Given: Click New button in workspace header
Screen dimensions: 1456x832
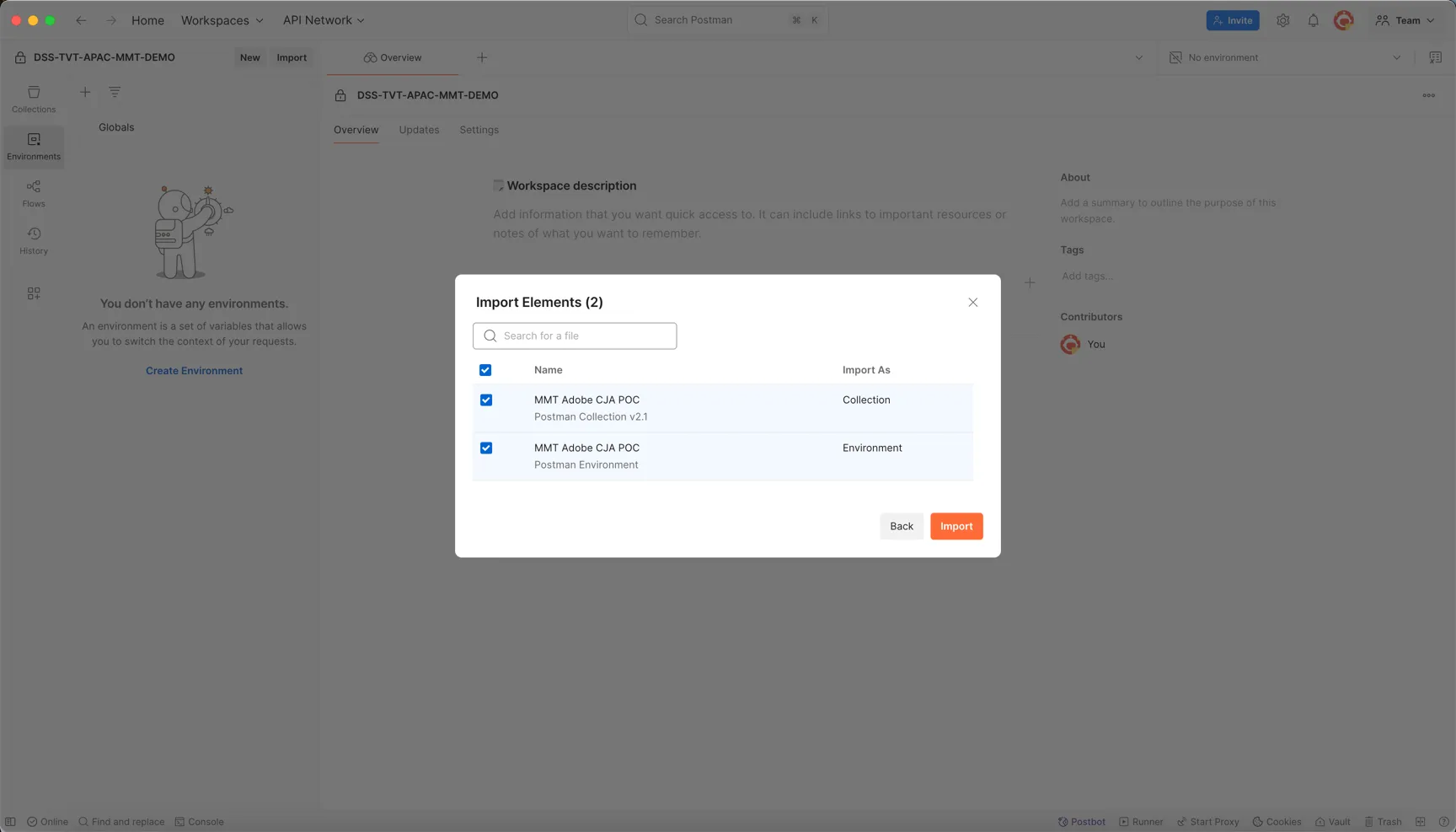Looking at the screenshot, I should coord(249,57).
